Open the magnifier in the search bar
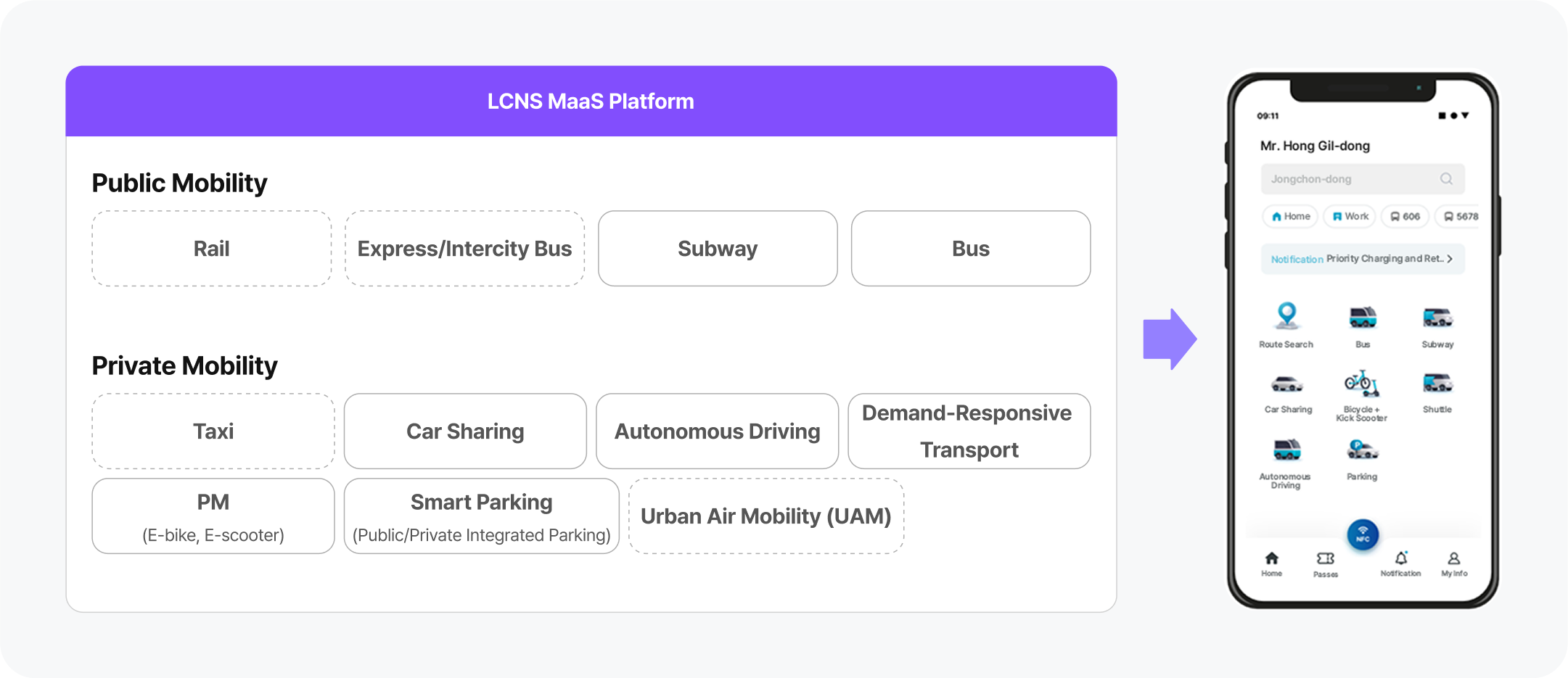The height and width of the screenshot is (678, 1568). [1447, 179]
